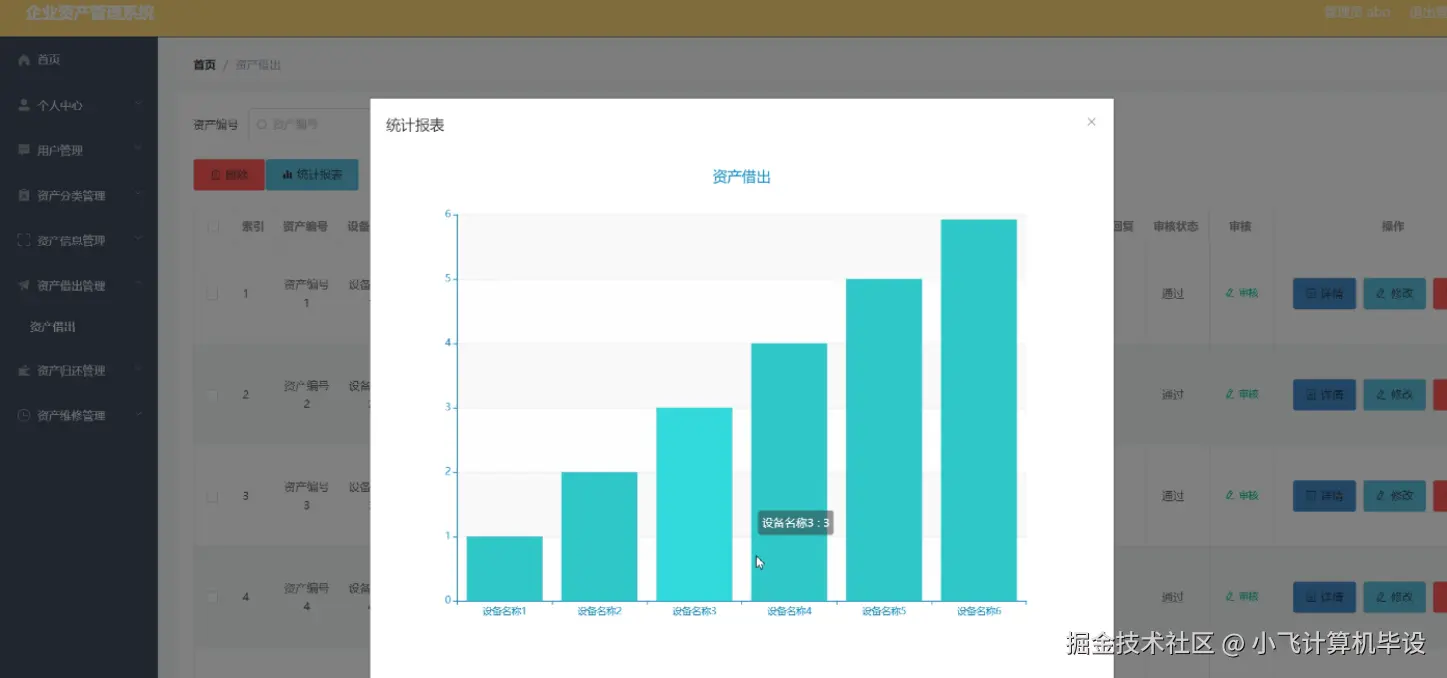
Task: Expand the 资产信息管理 chevron
Action: point(139,240)
